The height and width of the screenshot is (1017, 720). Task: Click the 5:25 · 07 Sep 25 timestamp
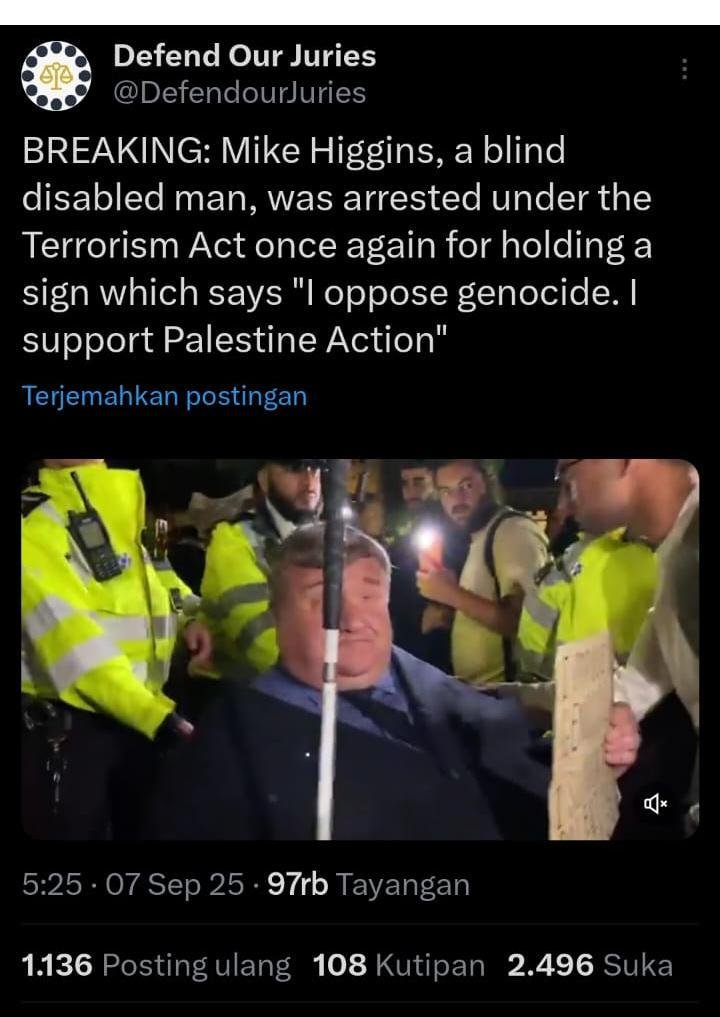point(133,884)
